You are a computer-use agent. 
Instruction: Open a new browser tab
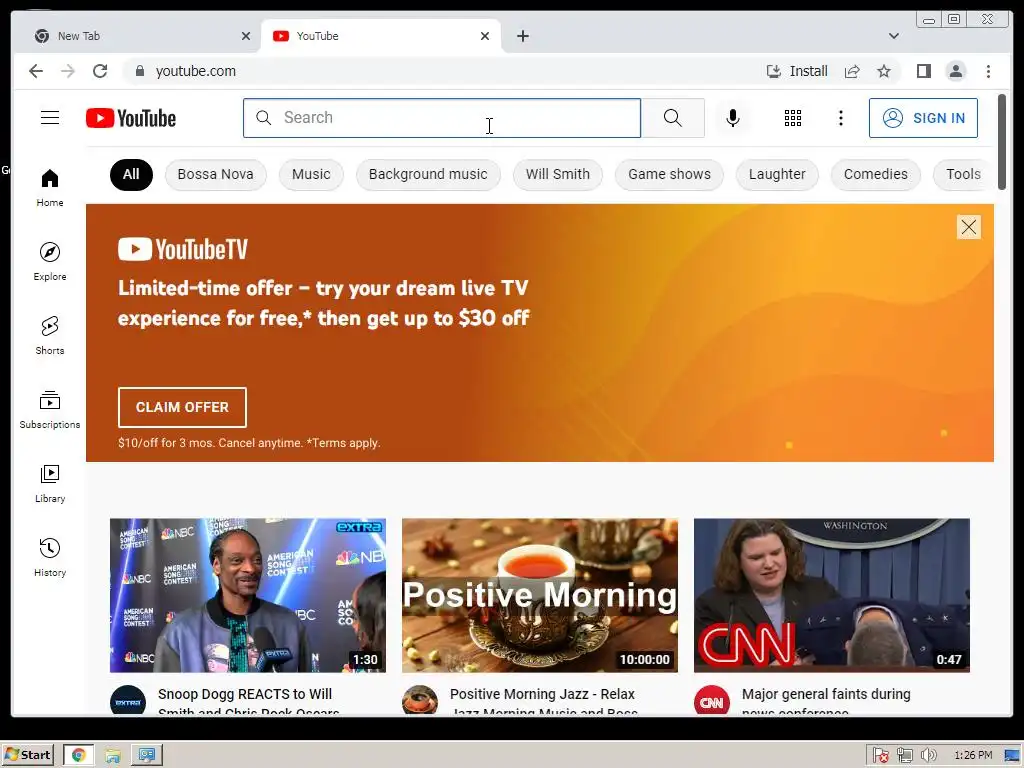[522, 36]
